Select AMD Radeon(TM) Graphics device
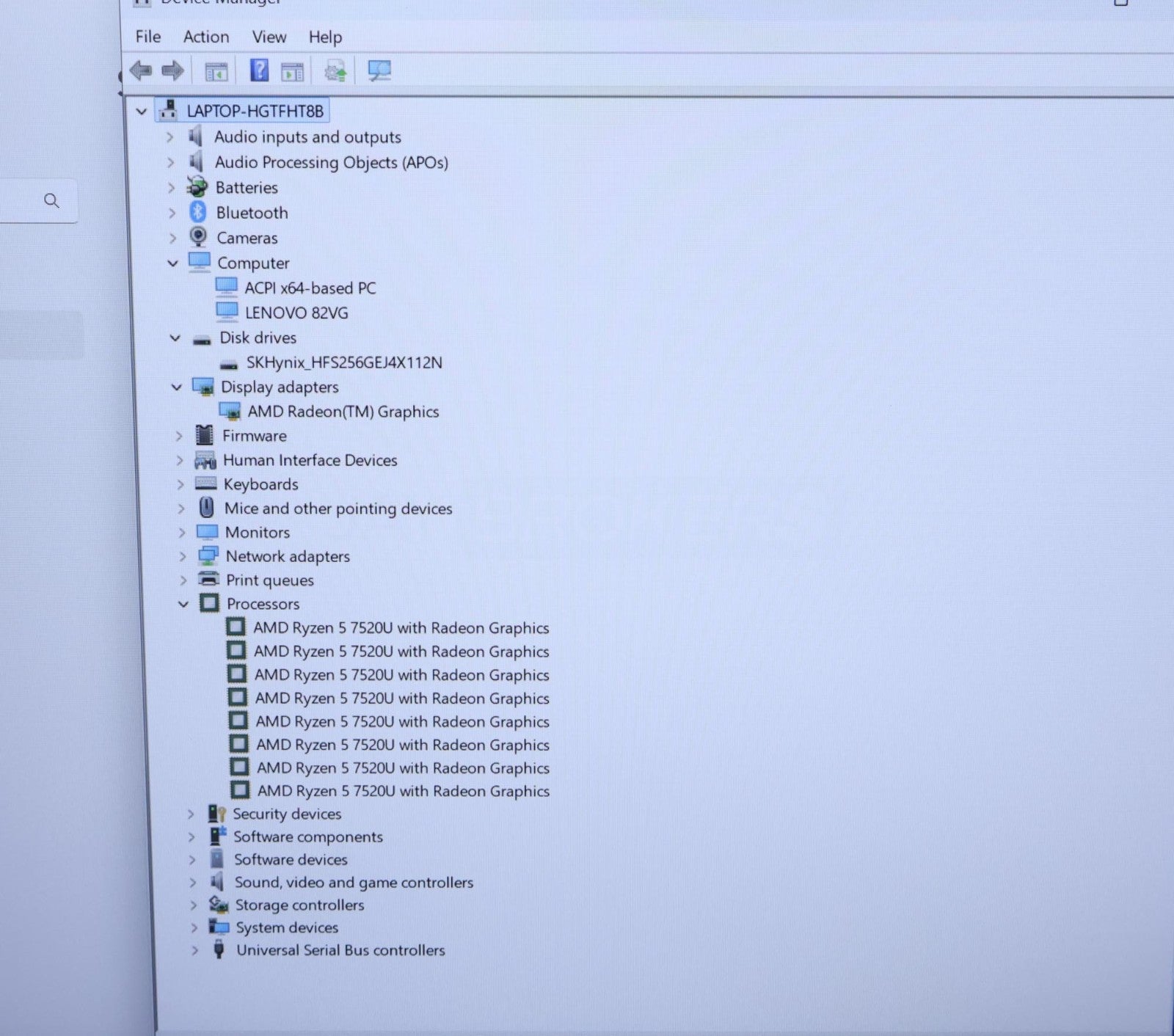 tap(343, 412)
